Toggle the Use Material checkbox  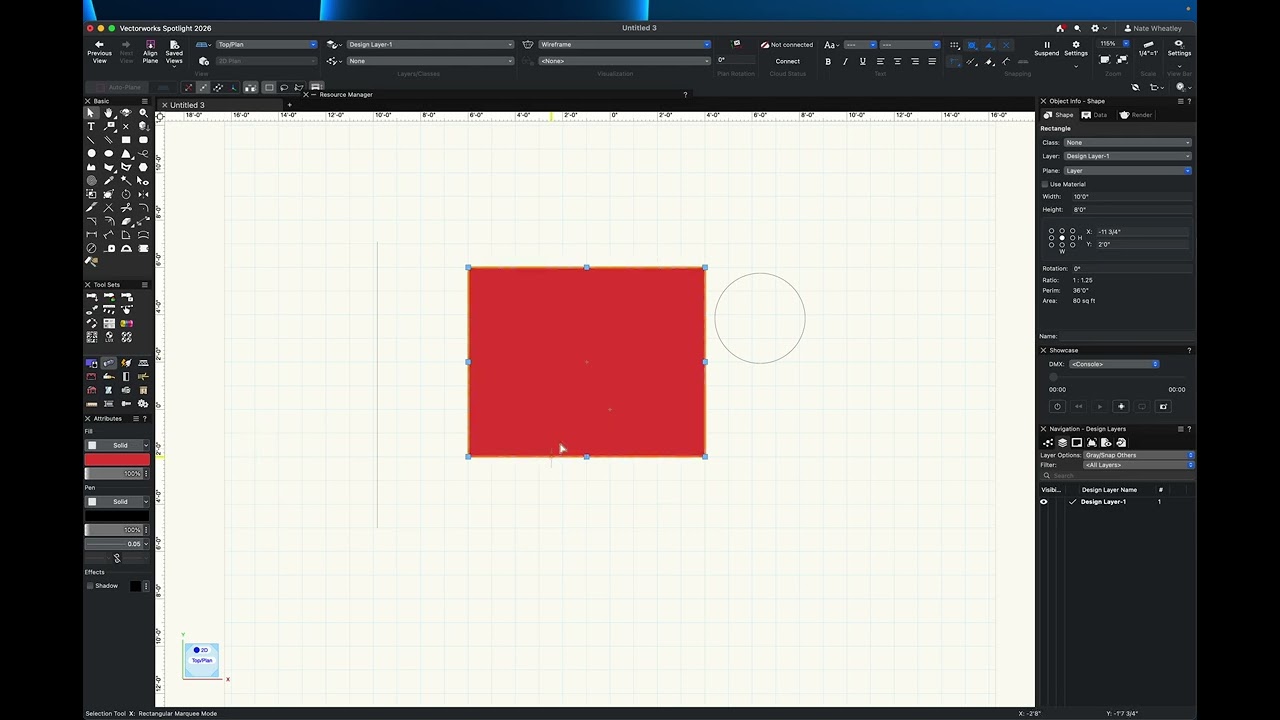point(1045,184)
